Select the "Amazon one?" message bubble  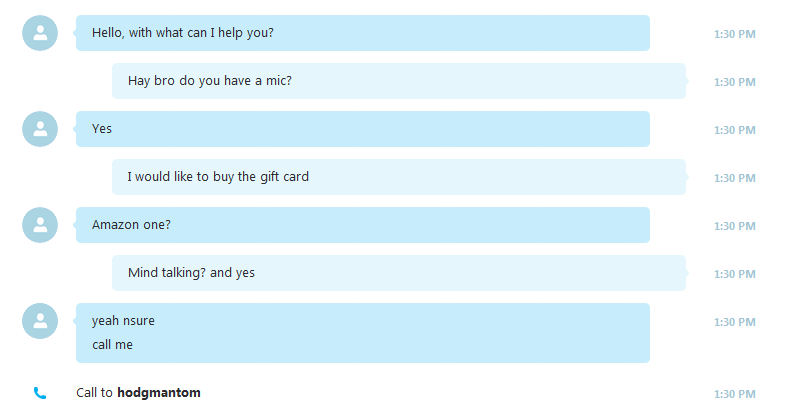click(x=363, y=225)
